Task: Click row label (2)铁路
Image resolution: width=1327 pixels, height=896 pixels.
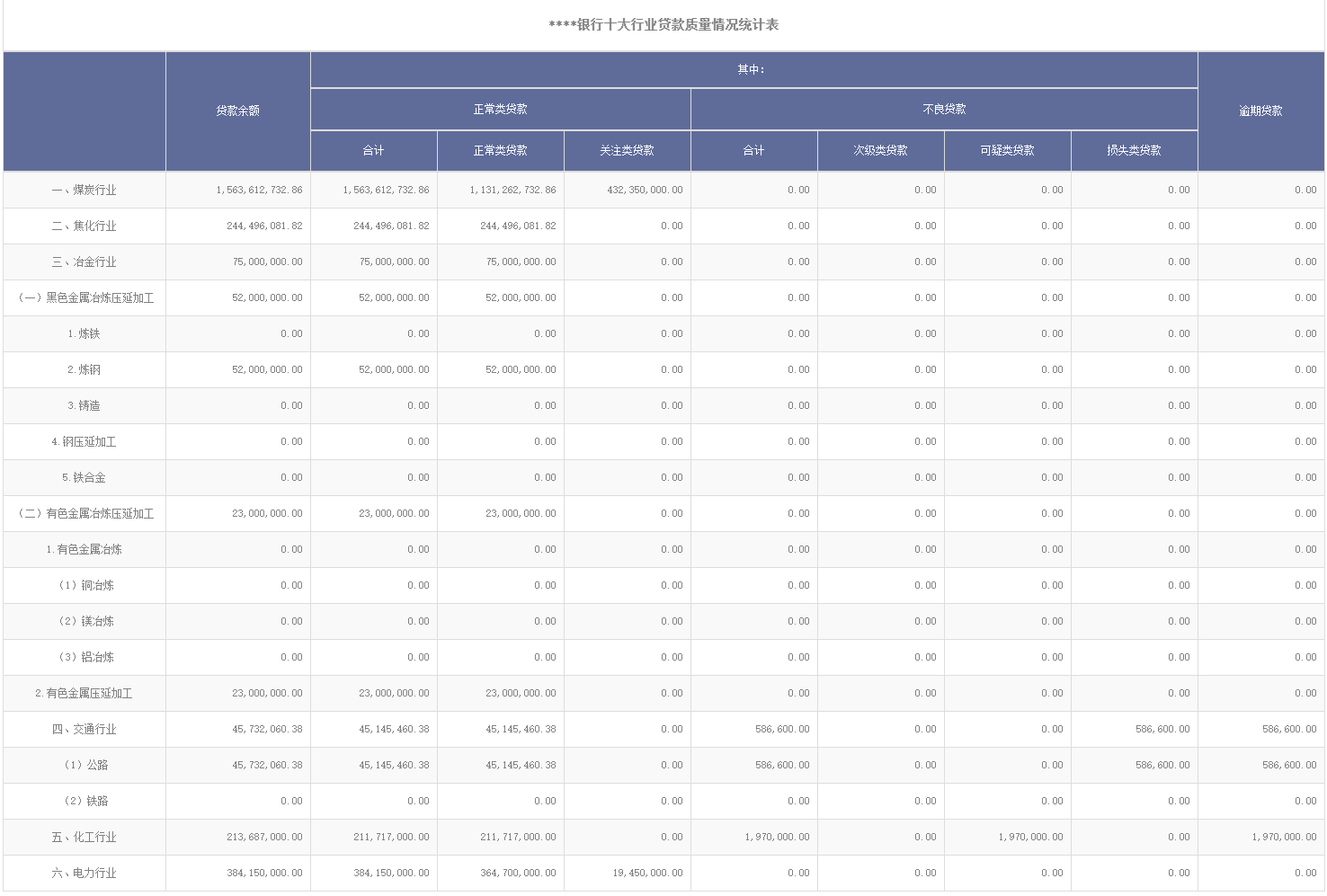Action: tap(85, 801)
